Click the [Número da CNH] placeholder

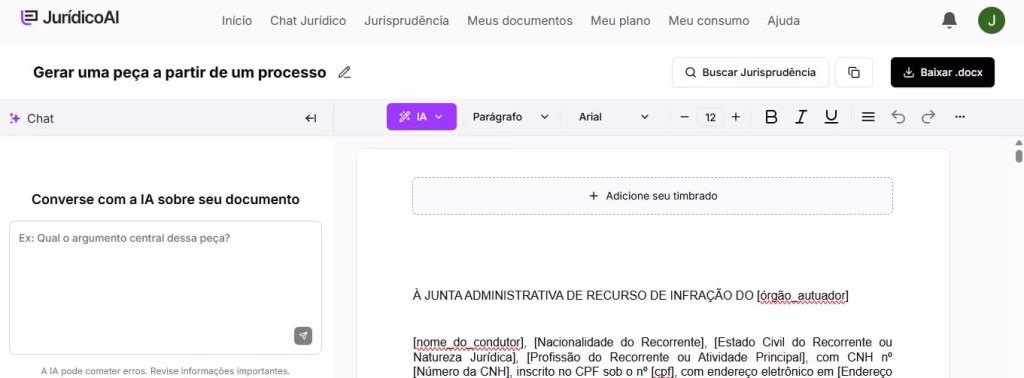(x=462, y=373)
